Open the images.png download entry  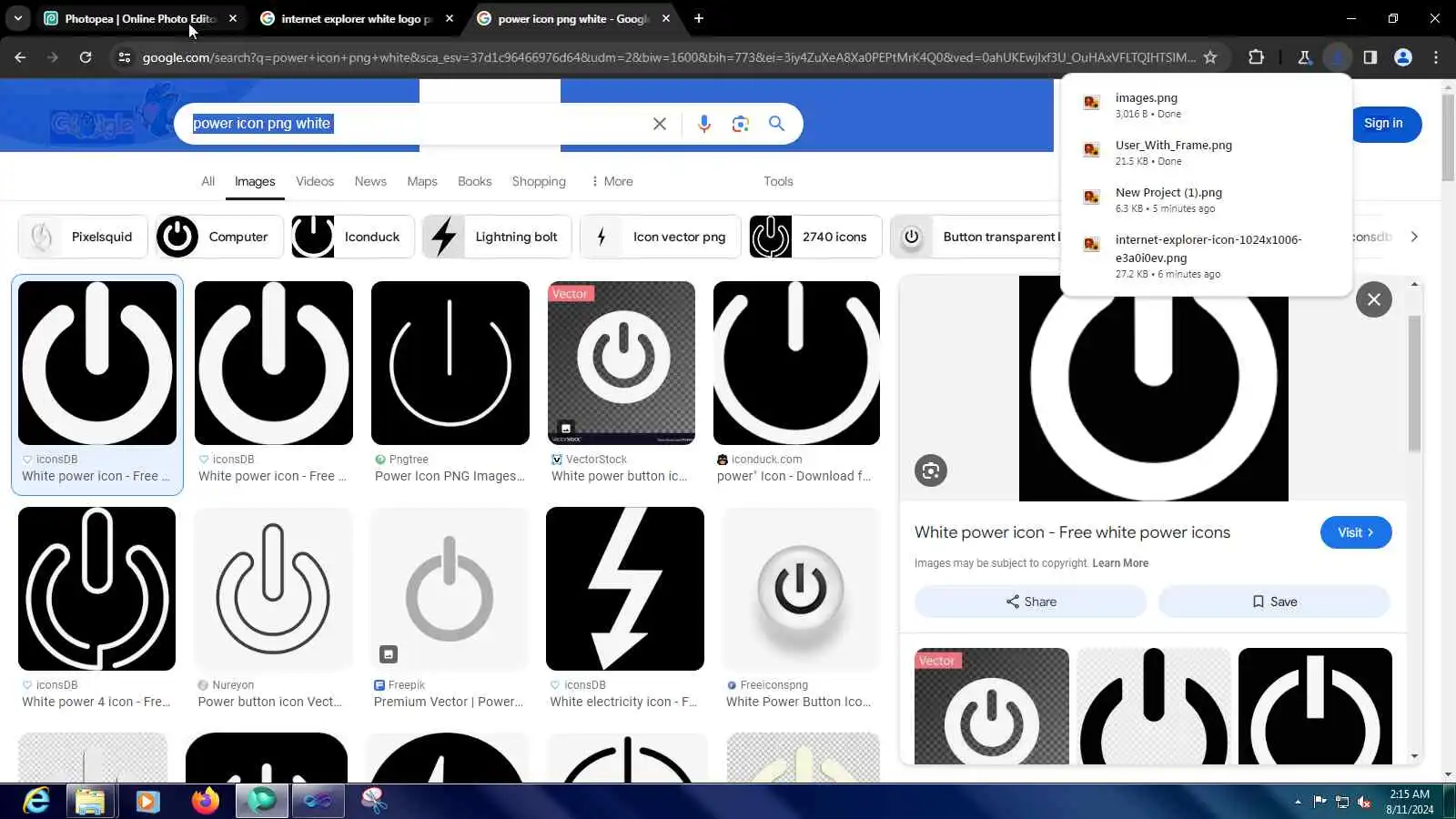[x=1206, y=105]
